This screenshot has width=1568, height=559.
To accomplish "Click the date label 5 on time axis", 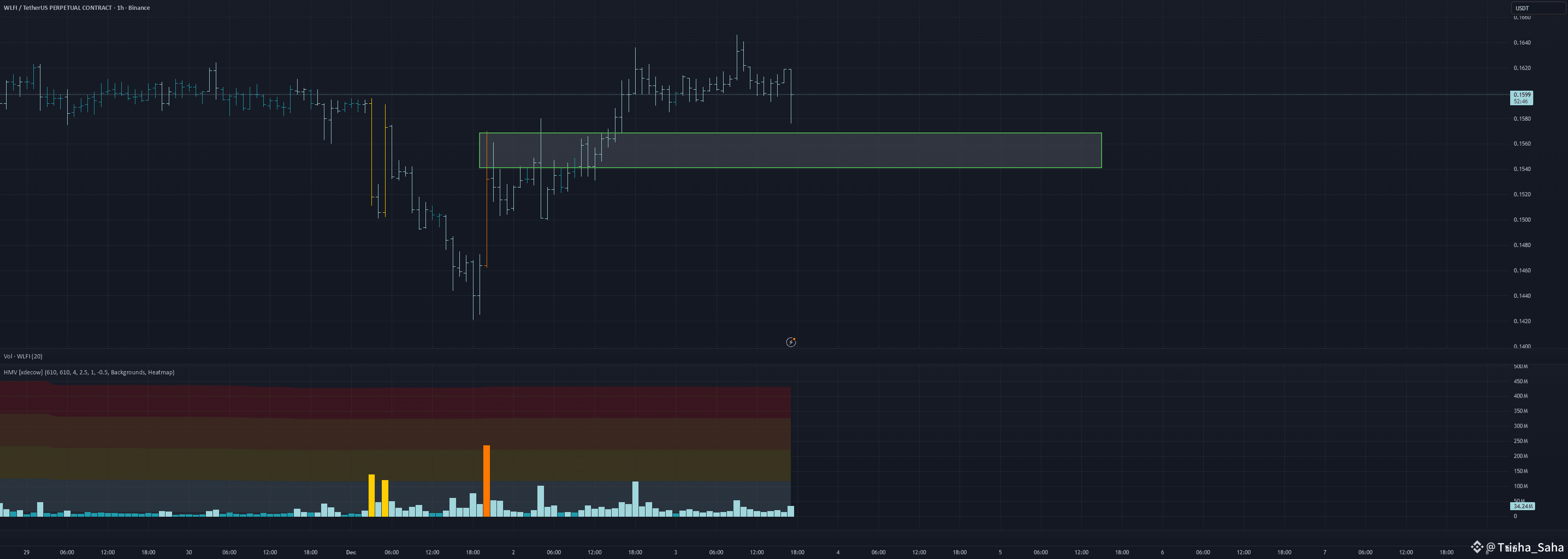I will tap(1000, 552).
